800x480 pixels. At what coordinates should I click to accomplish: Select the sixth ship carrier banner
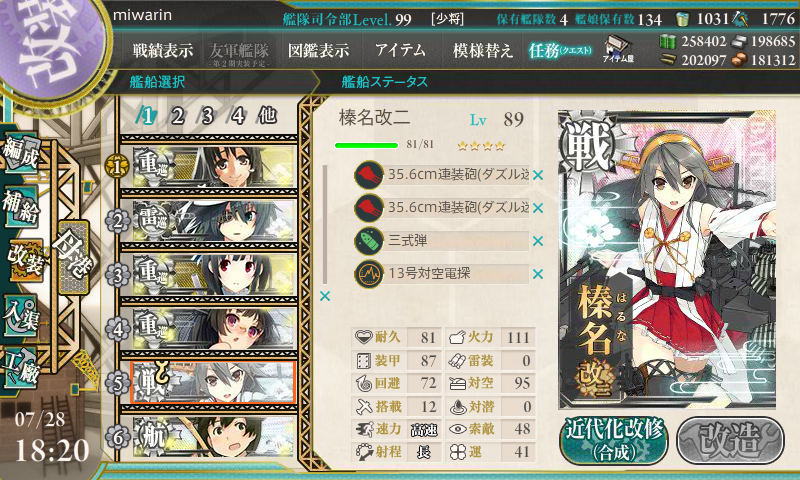214,437
